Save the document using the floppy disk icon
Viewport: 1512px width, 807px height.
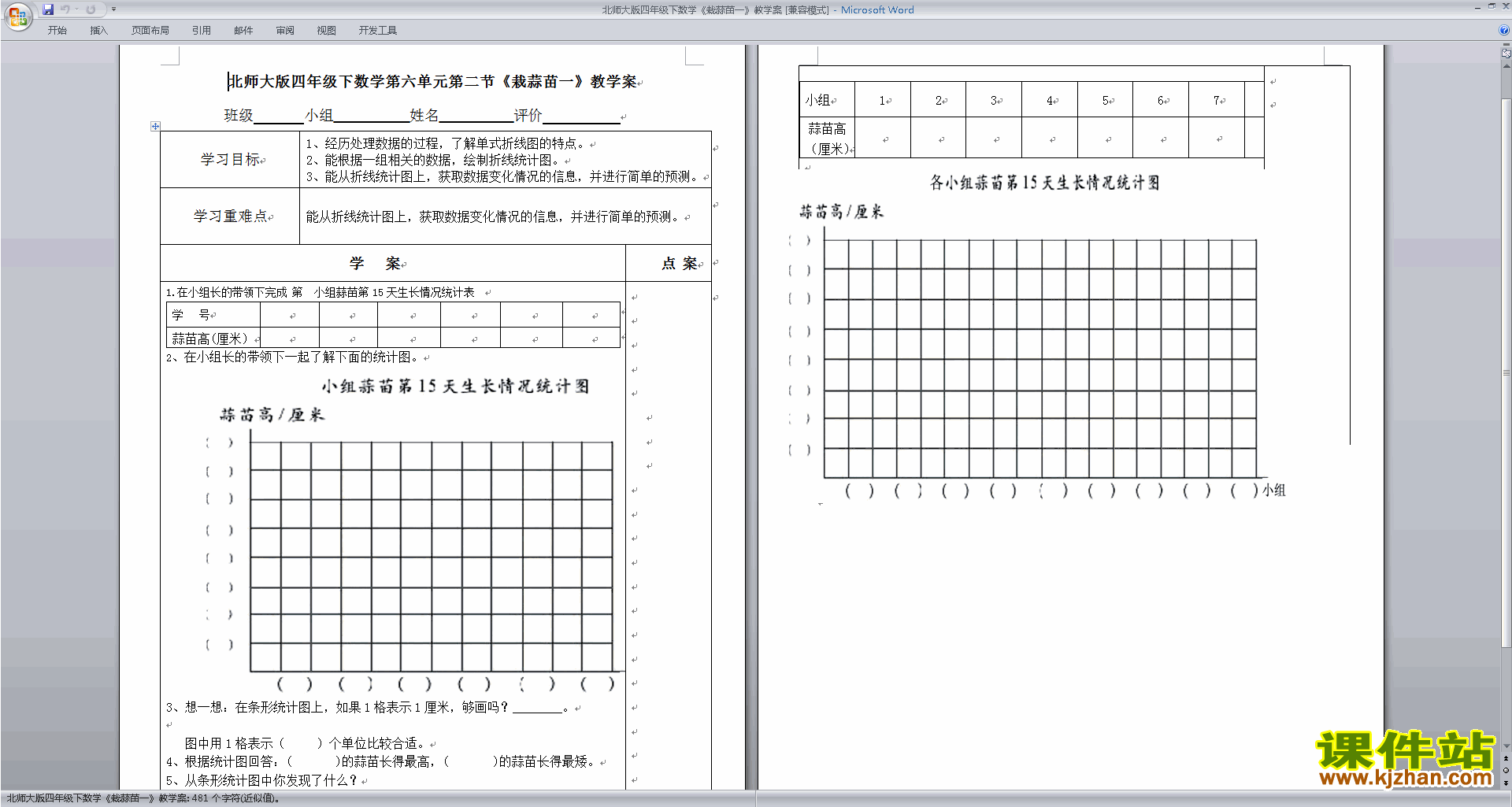coord(48,9)
